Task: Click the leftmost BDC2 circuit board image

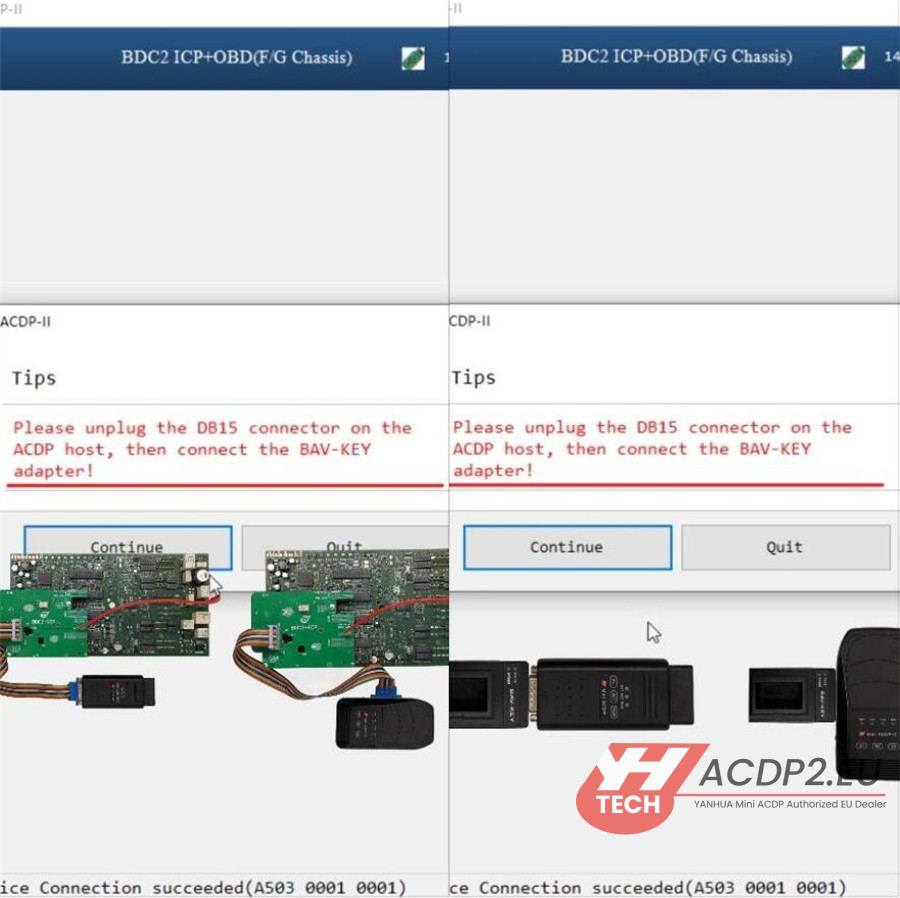Action: pyautogui.click(x=105, y=605)
